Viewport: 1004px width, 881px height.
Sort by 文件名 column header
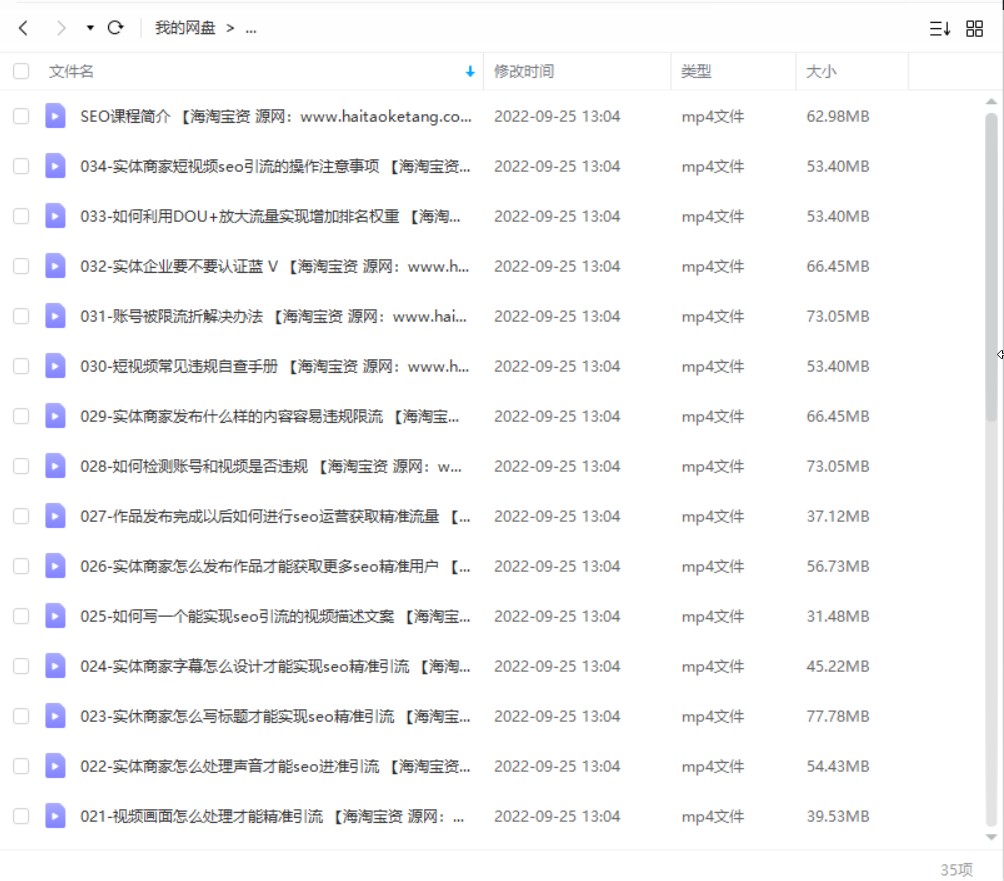point(71,71)
